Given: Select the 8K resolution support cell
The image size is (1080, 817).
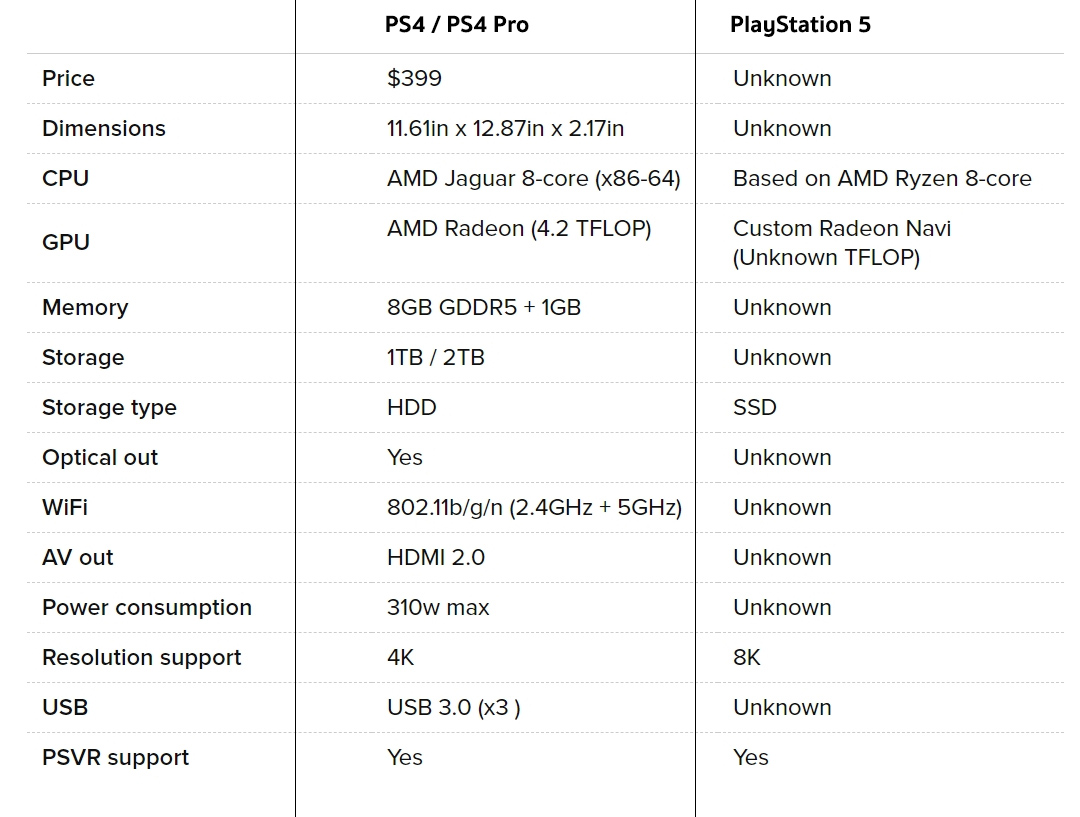Looking at the screenshot, I should click(x=747, y=657).
